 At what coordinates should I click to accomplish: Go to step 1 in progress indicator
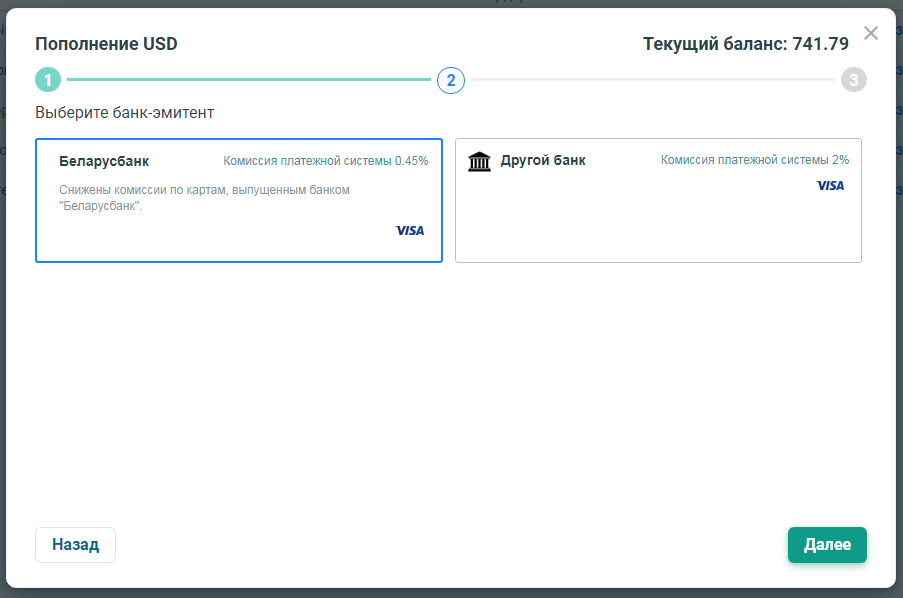pyautogui.click(x=48, y=80)
